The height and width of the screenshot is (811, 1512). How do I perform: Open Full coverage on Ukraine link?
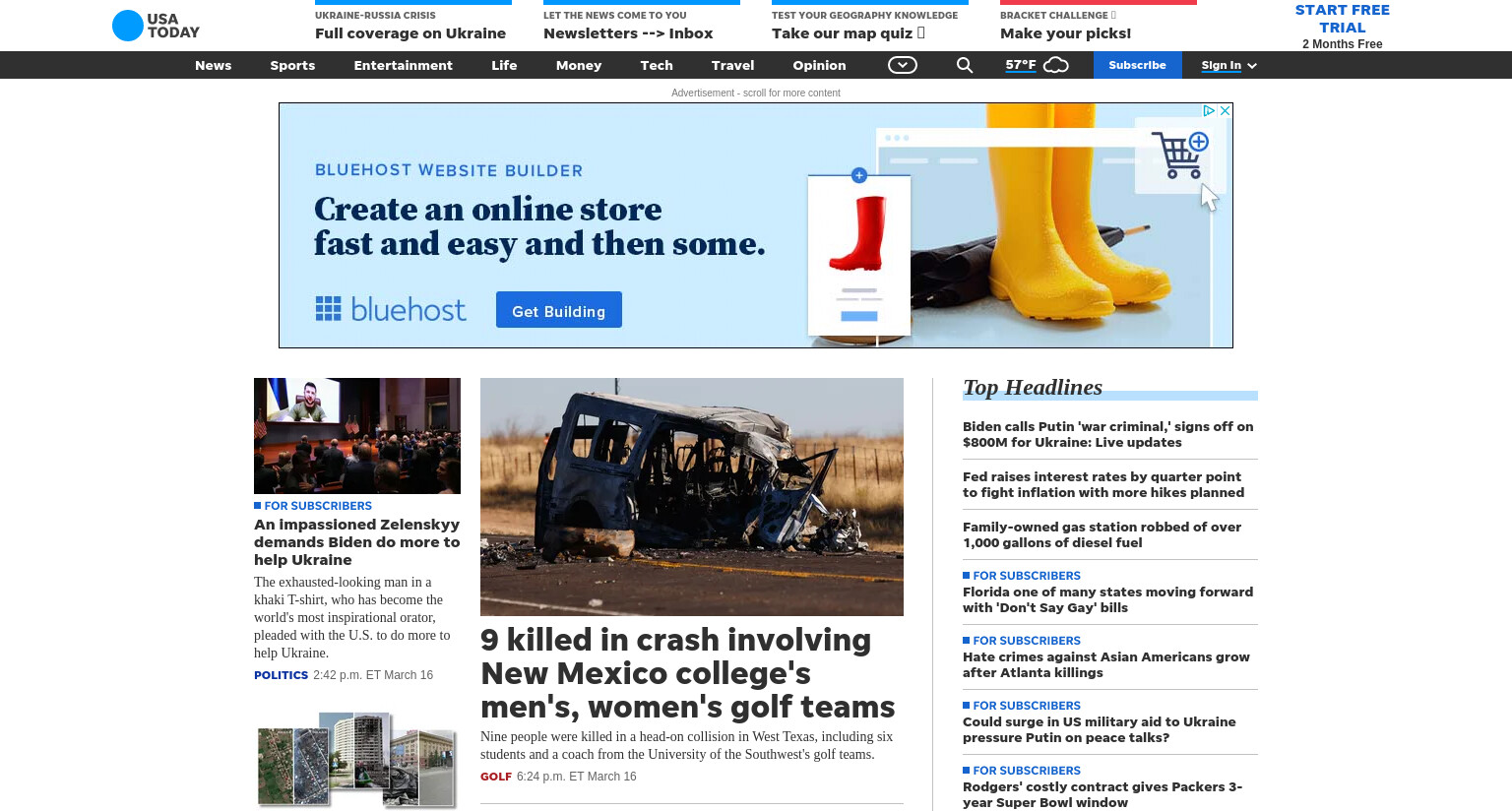click(x=410, y=33)
